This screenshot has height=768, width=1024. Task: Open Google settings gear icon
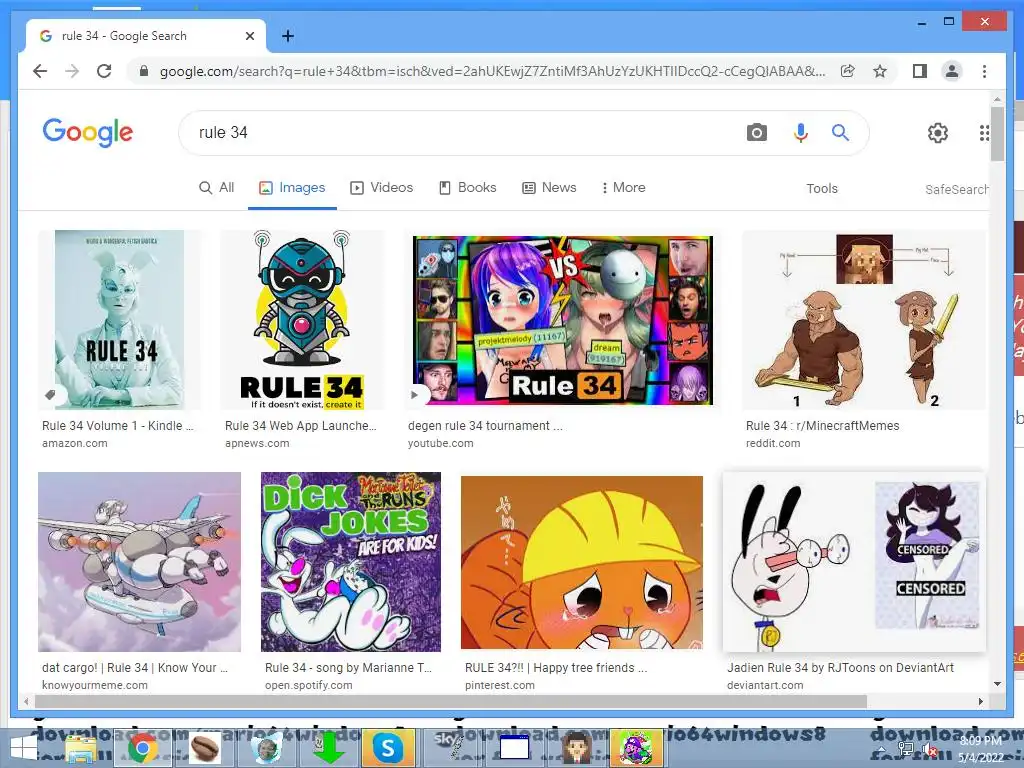tap(938, 133)
